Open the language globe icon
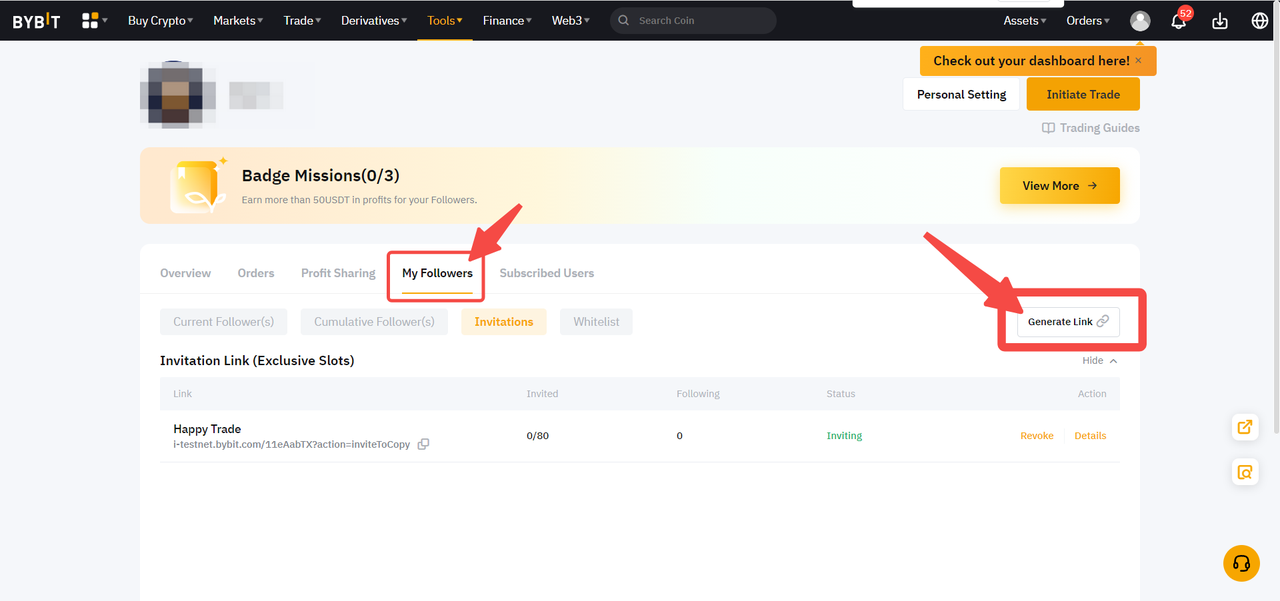 (x=1259, y=21)
